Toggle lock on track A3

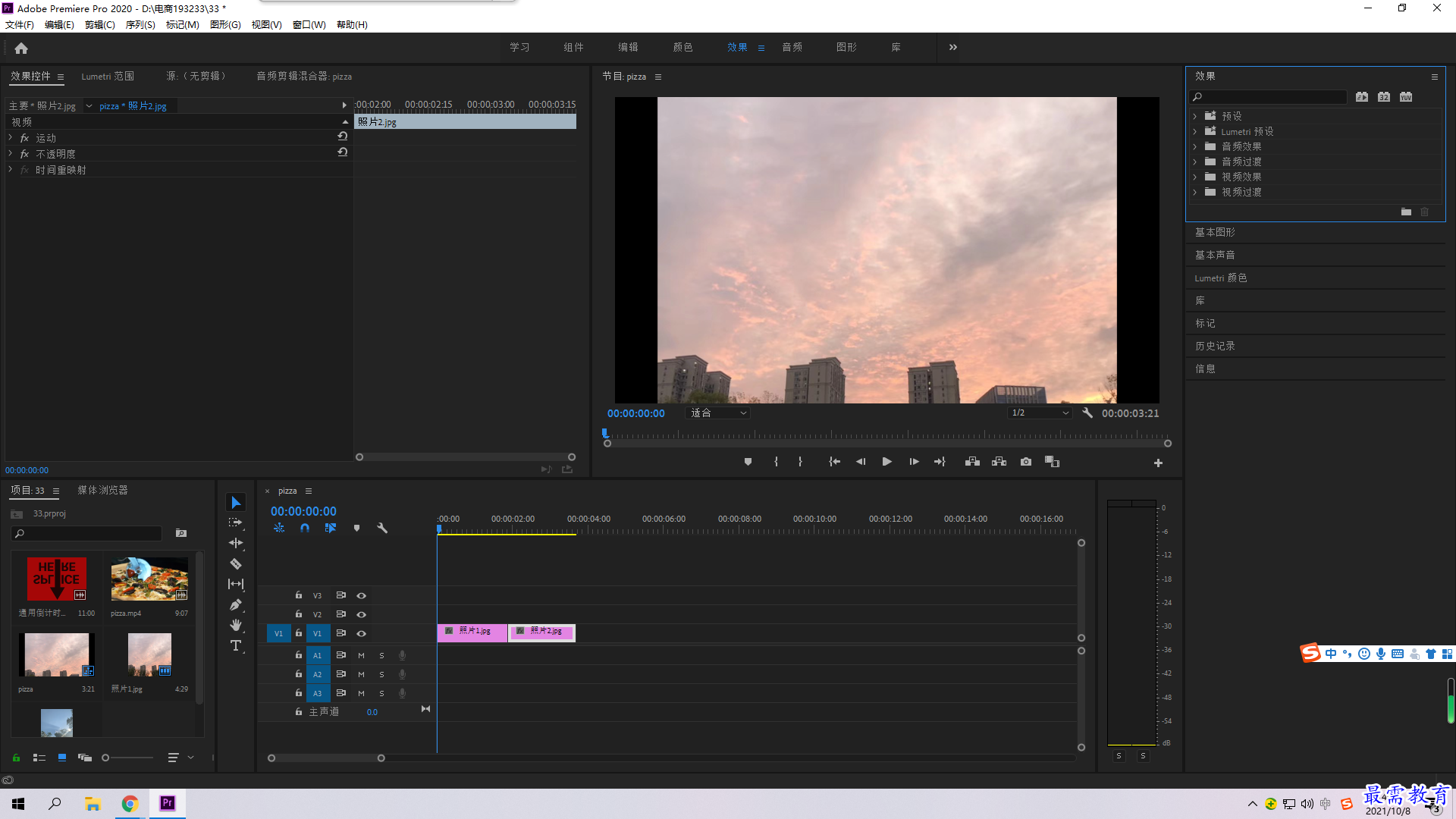tap(299, 693)
